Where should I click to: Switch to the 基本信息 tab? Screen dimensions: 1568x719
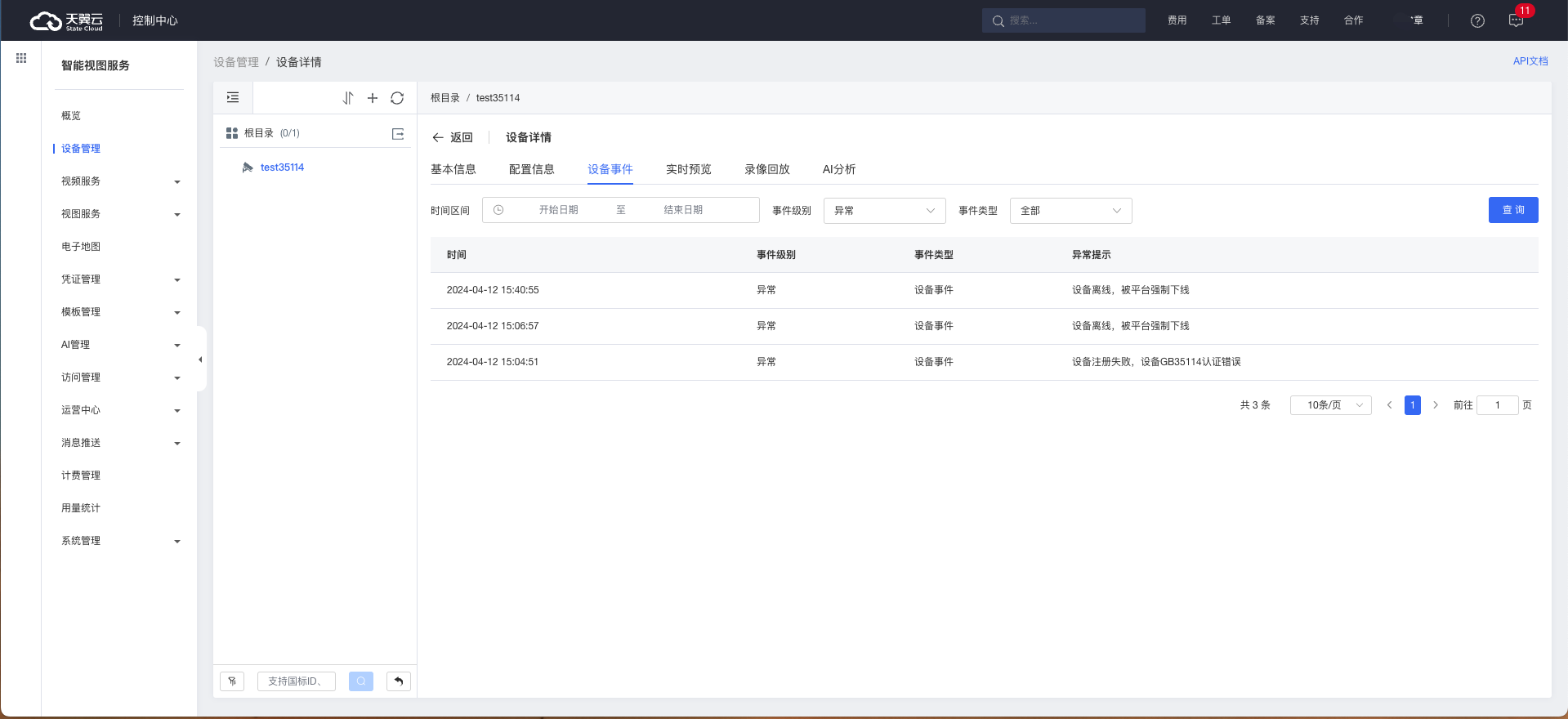[x=453, y=169]
